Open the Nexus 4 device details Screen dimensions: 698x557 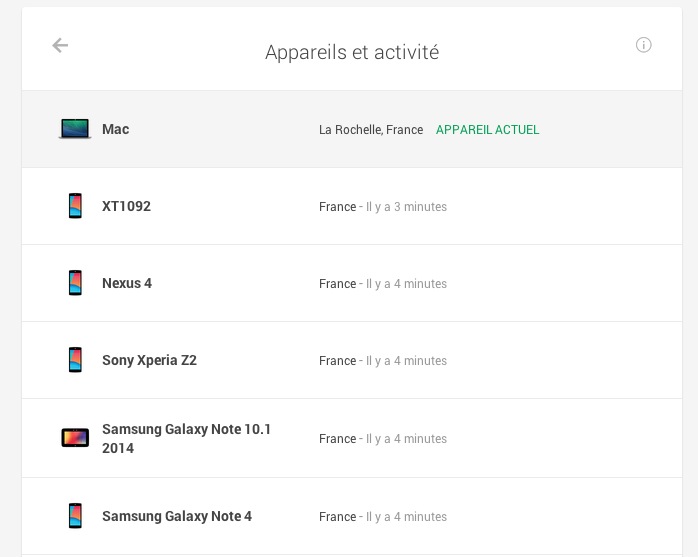[127, 283]
